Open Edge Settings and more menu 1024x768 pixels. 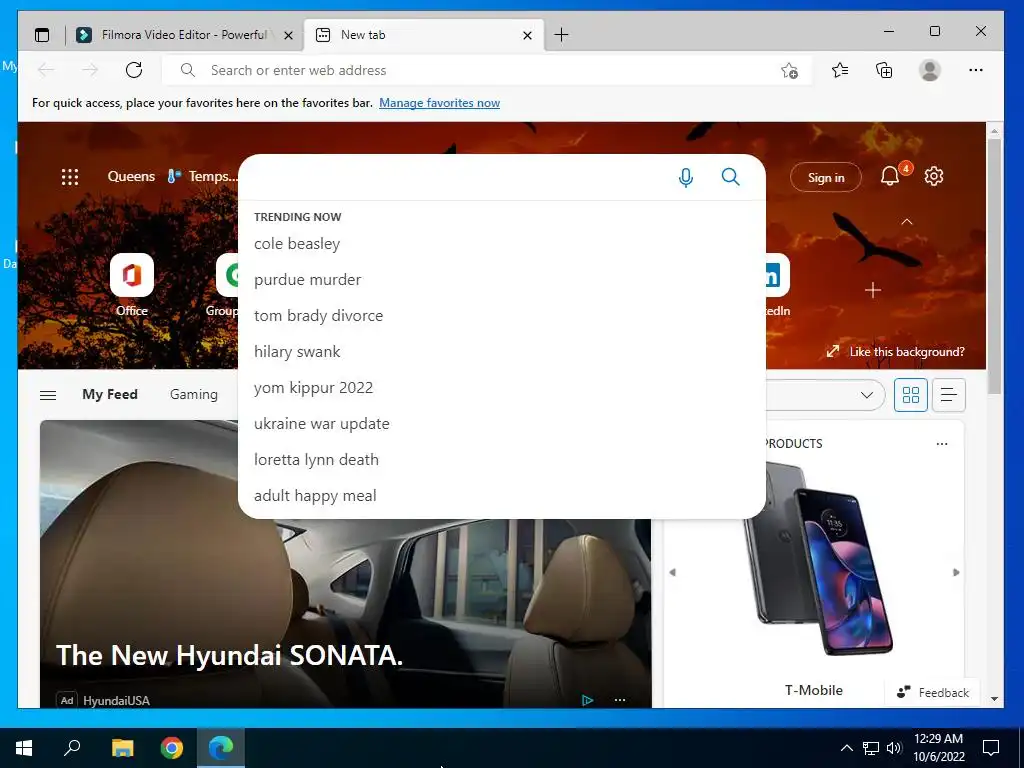pos(976,70)
